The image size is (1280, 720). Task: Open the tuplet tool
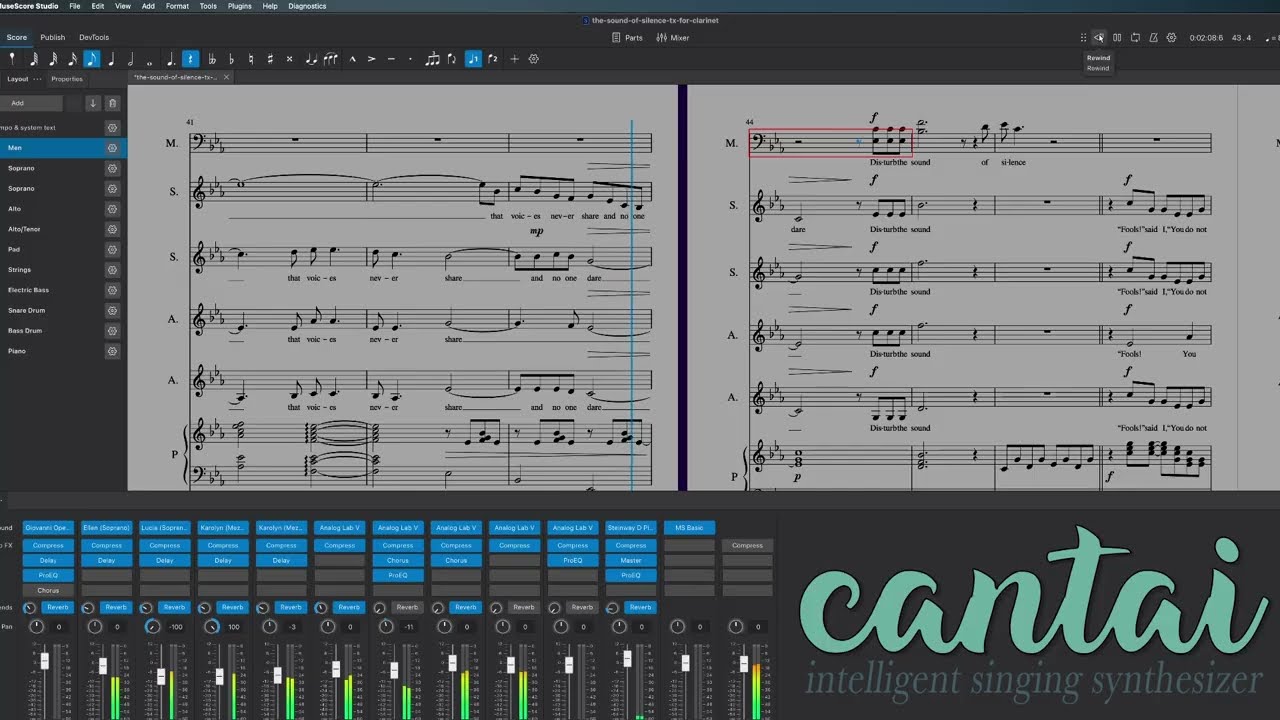pyautogui.click(x=432, y=59)
